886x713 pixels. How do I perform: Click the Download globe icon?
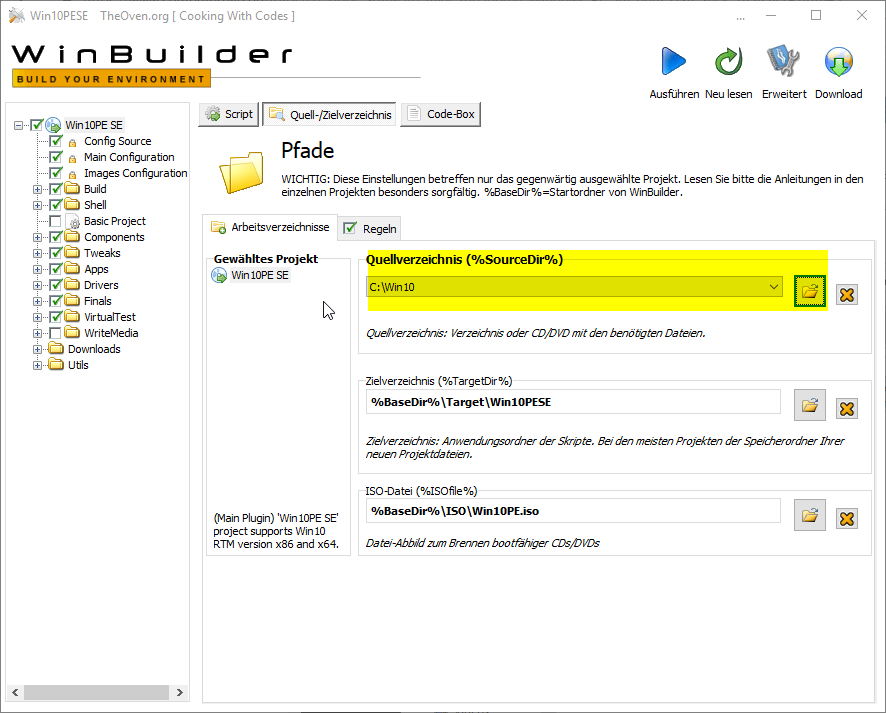(839, 61)
